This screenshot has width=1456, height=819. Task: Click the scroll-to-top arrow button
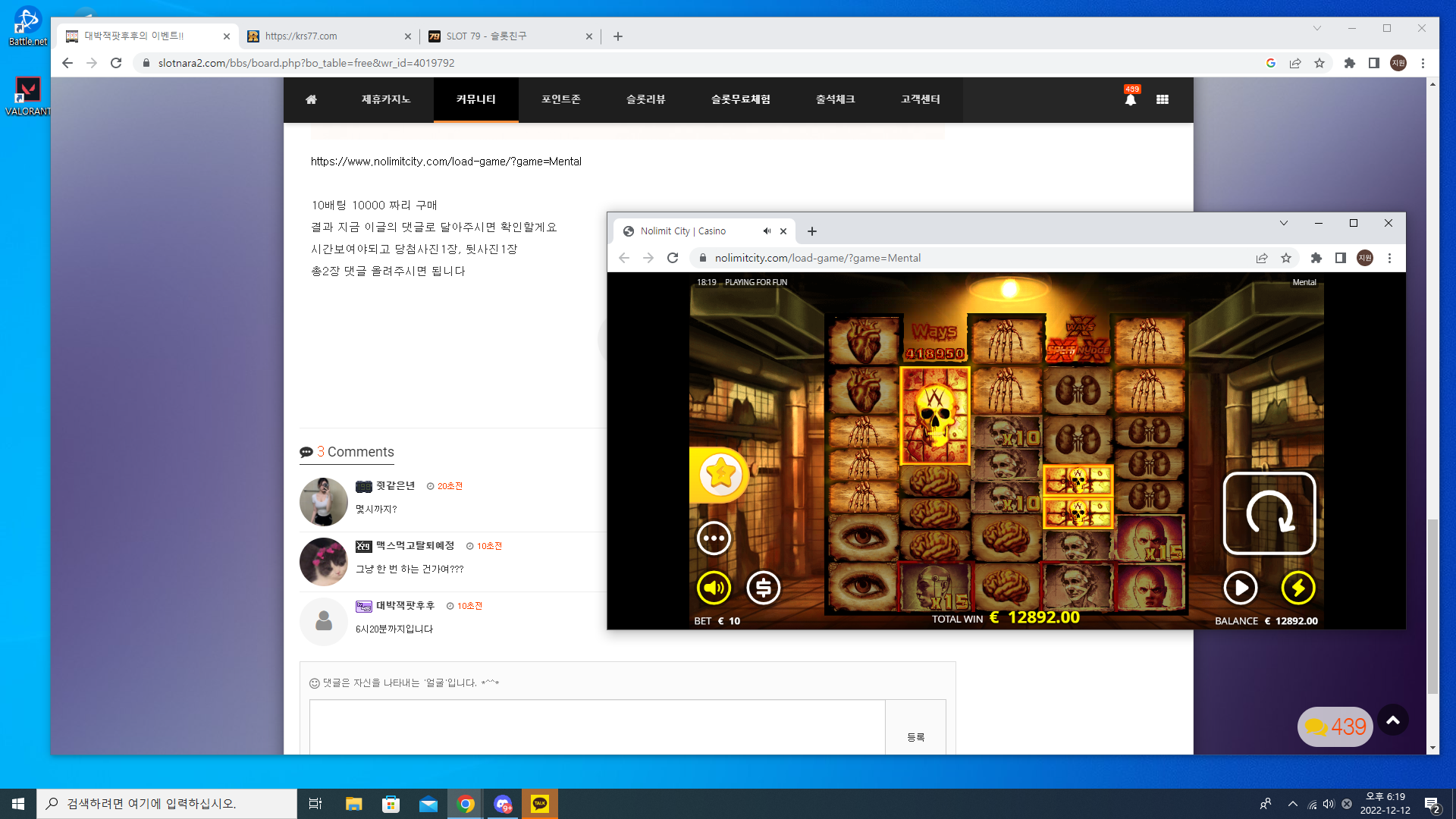[1393, 720]
